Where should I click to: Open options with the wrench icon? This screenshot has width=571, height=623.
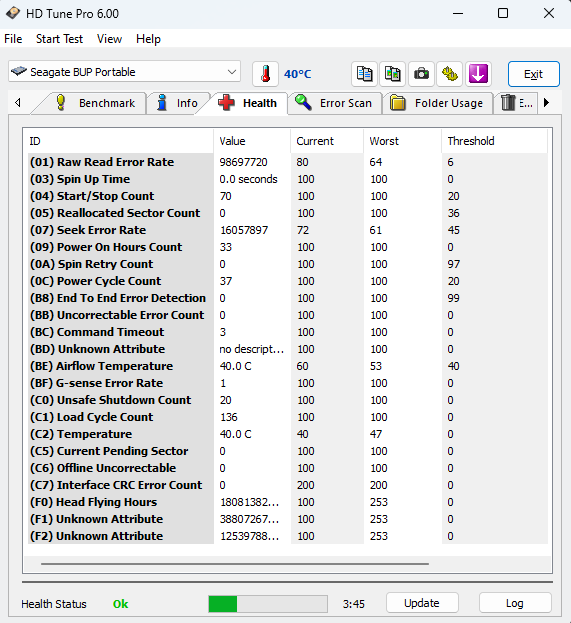(x=449, y=74)
